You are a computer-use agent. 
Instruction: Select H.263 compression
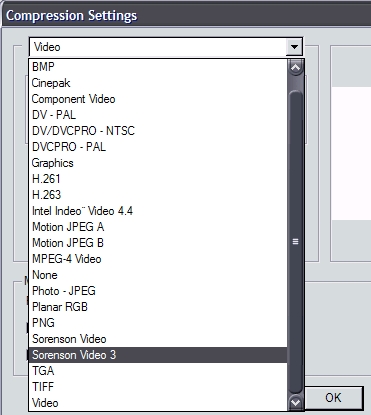(158, 195)
